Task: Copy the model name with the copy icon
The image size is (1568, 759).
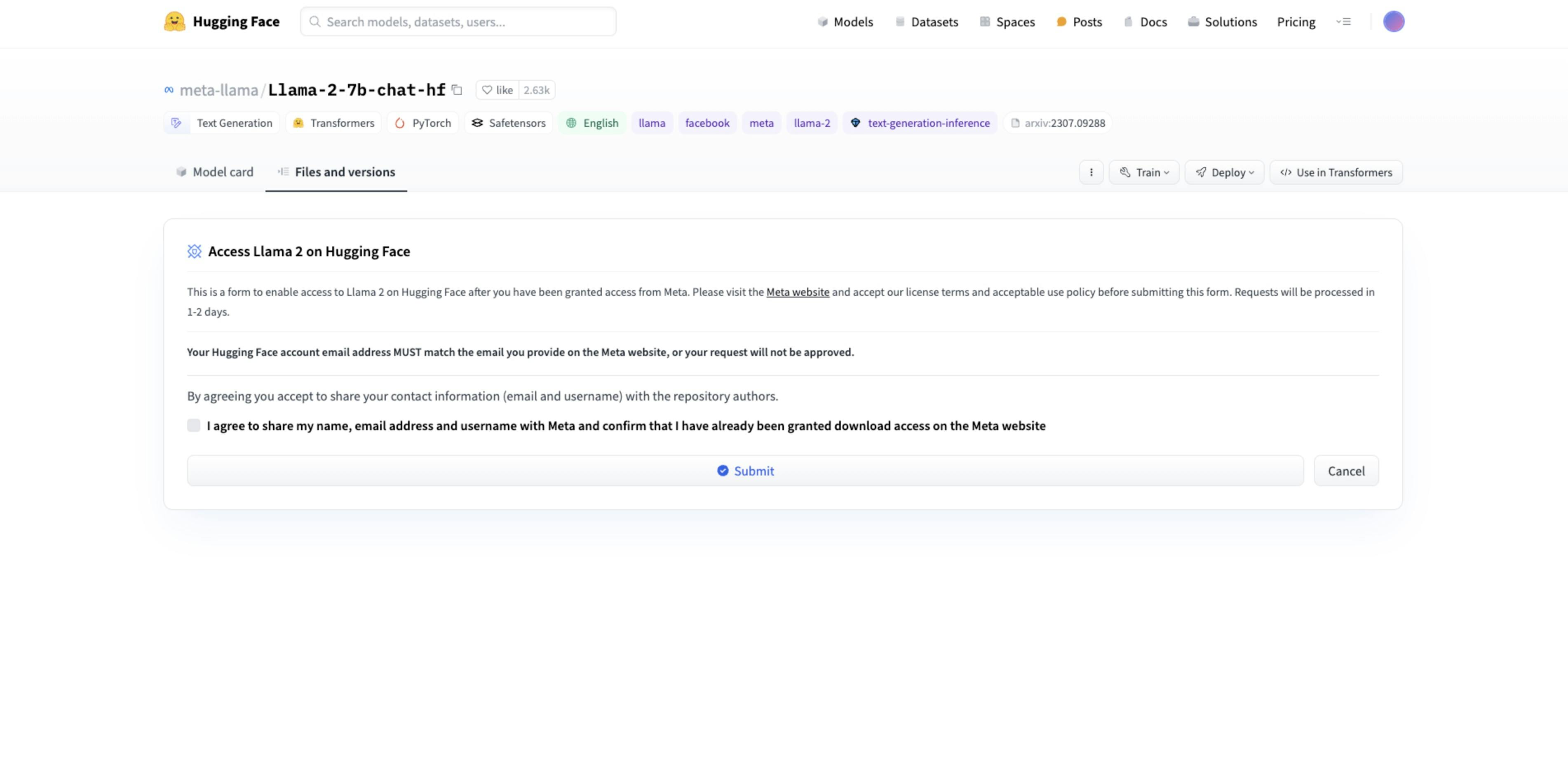Action: pyautogui.click(x=457, y=90)
